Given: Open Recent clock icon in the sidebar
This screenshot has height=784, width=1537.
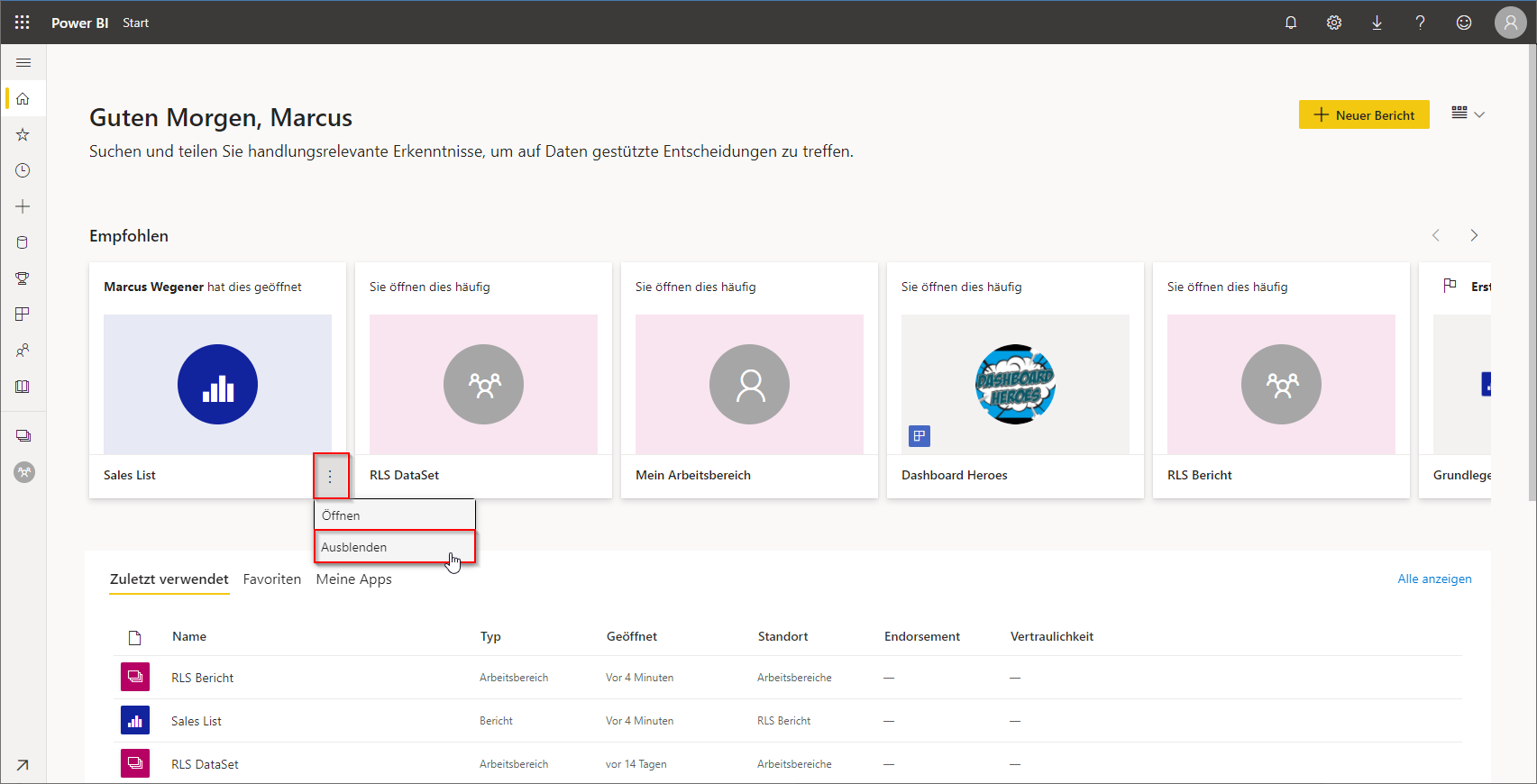Looking at the screenshot, I should (x=23, y=171).
